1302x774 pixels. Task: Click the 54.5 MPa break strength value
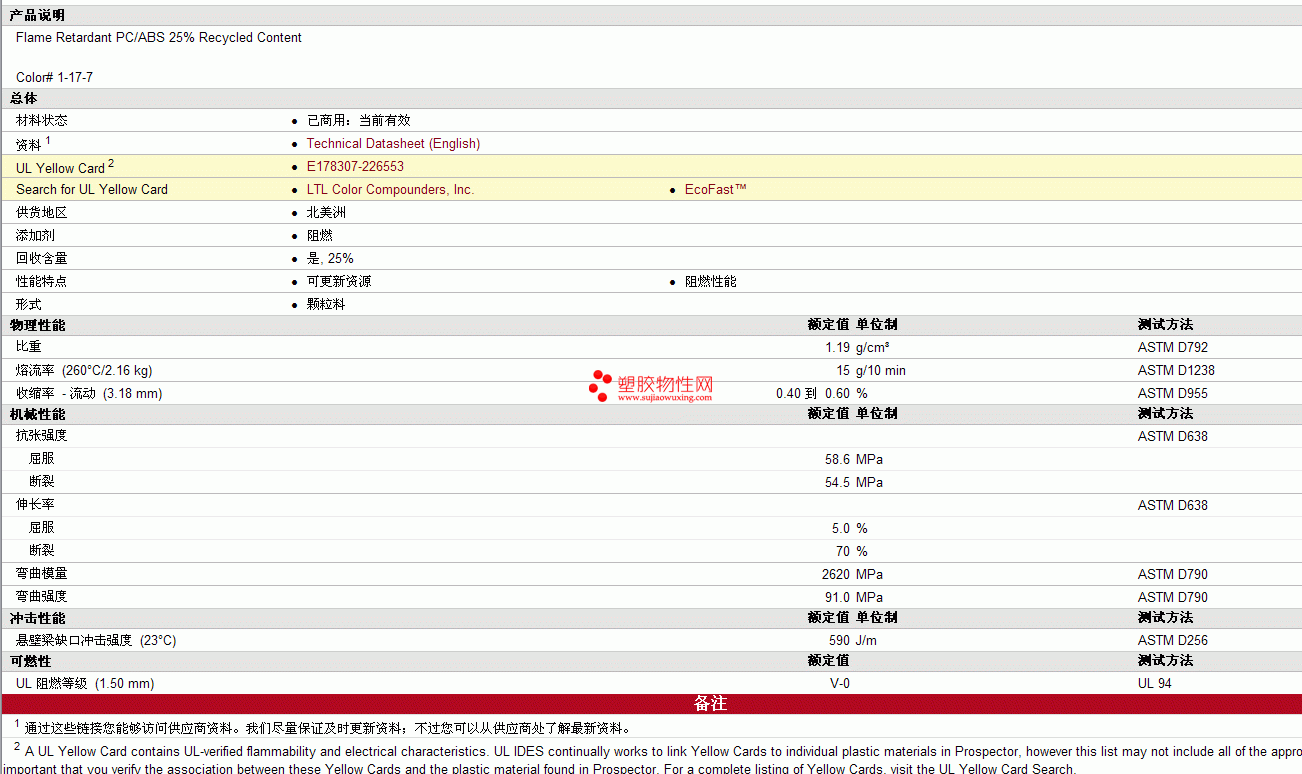854,483
